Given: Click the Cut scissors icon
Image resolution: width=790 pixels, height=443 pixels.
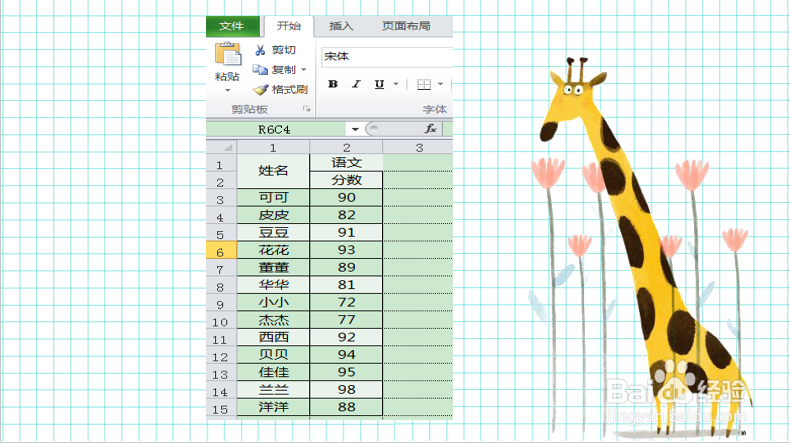Looking at the screenshot, I should (260, 50).
